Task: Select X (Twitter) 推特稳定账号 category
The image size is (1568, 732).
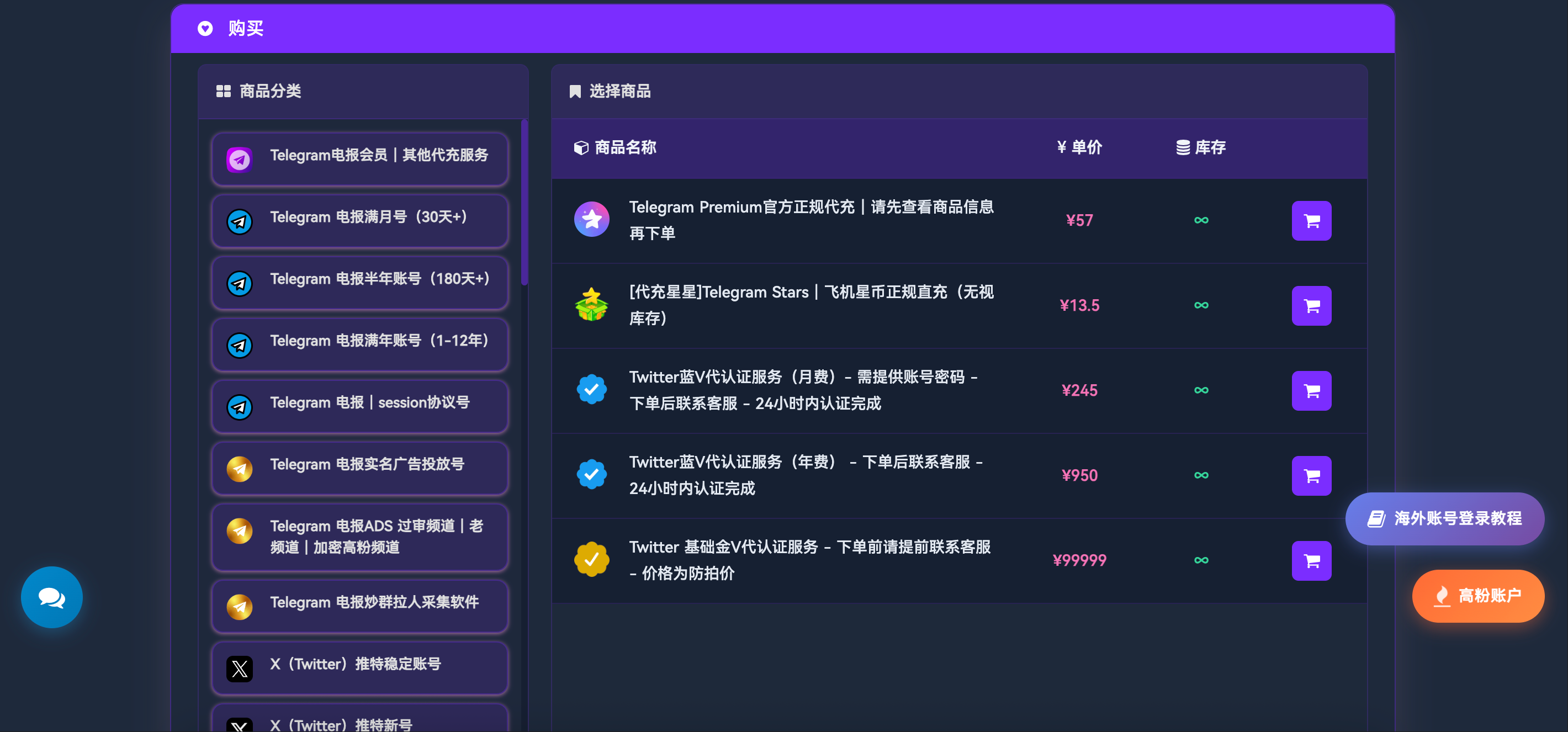Action: pos(360,667)
